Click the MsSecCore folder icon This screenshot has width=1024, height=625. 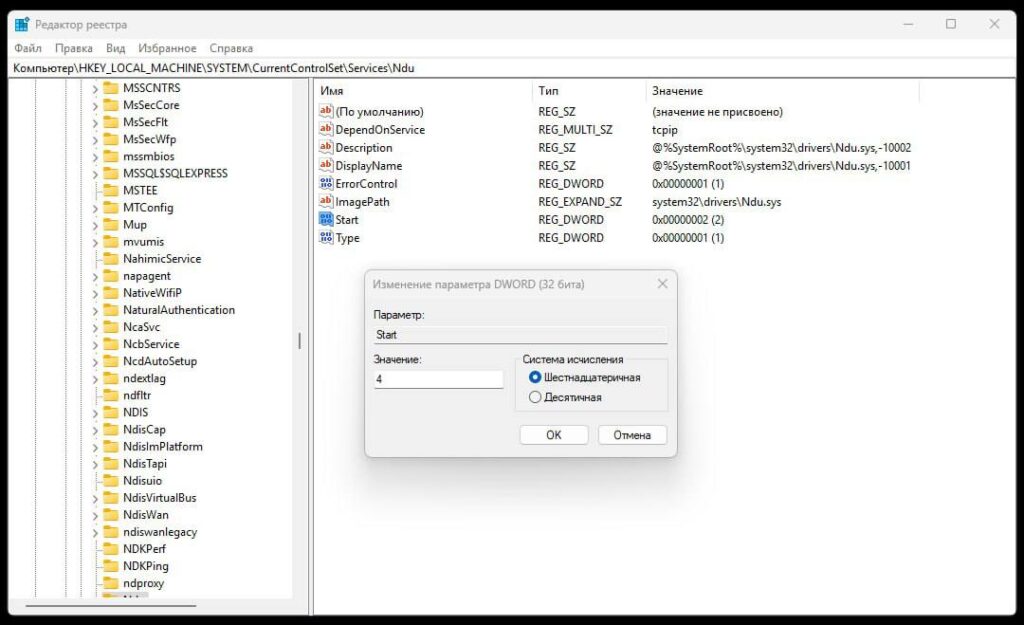click(x=111, y=104)
